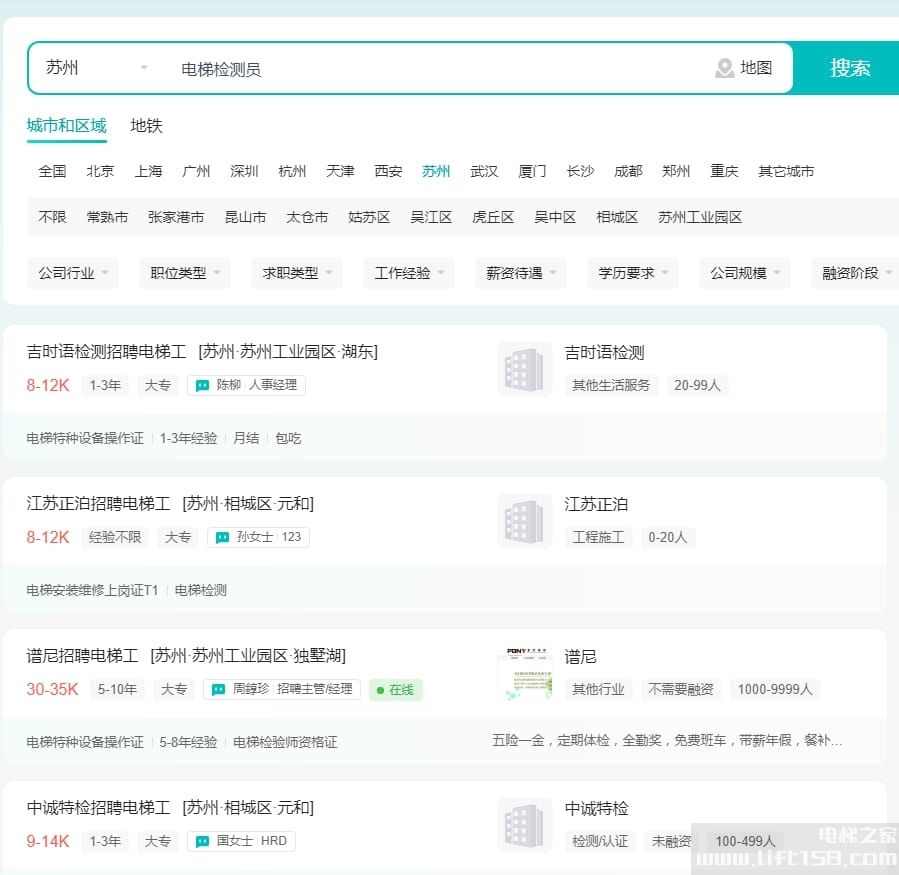Switch to the 地铁 tab

[146, 126]
